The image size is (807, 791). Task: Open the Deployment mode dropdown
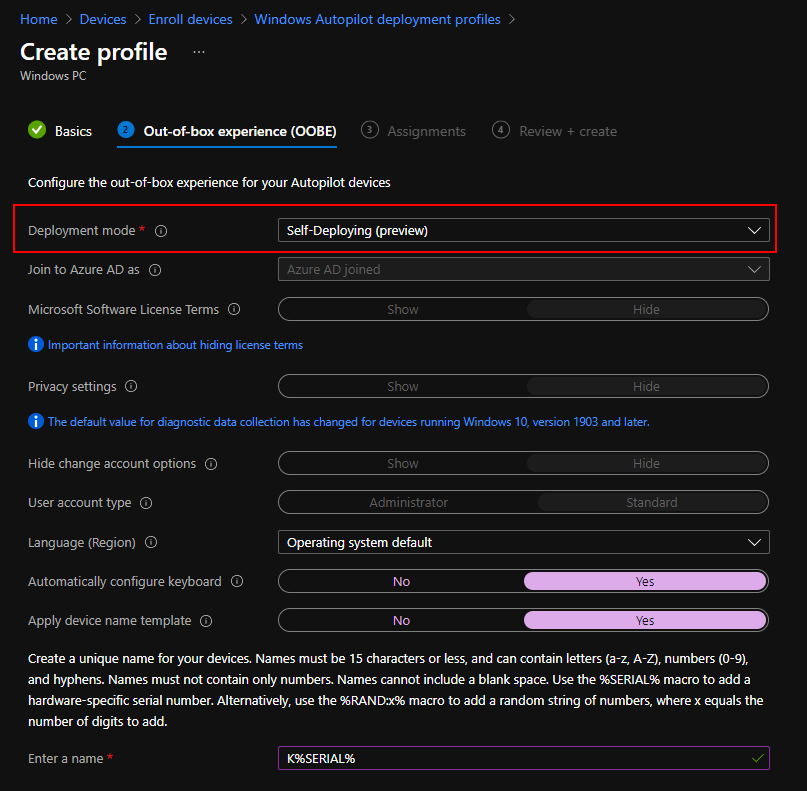[522, 231]
